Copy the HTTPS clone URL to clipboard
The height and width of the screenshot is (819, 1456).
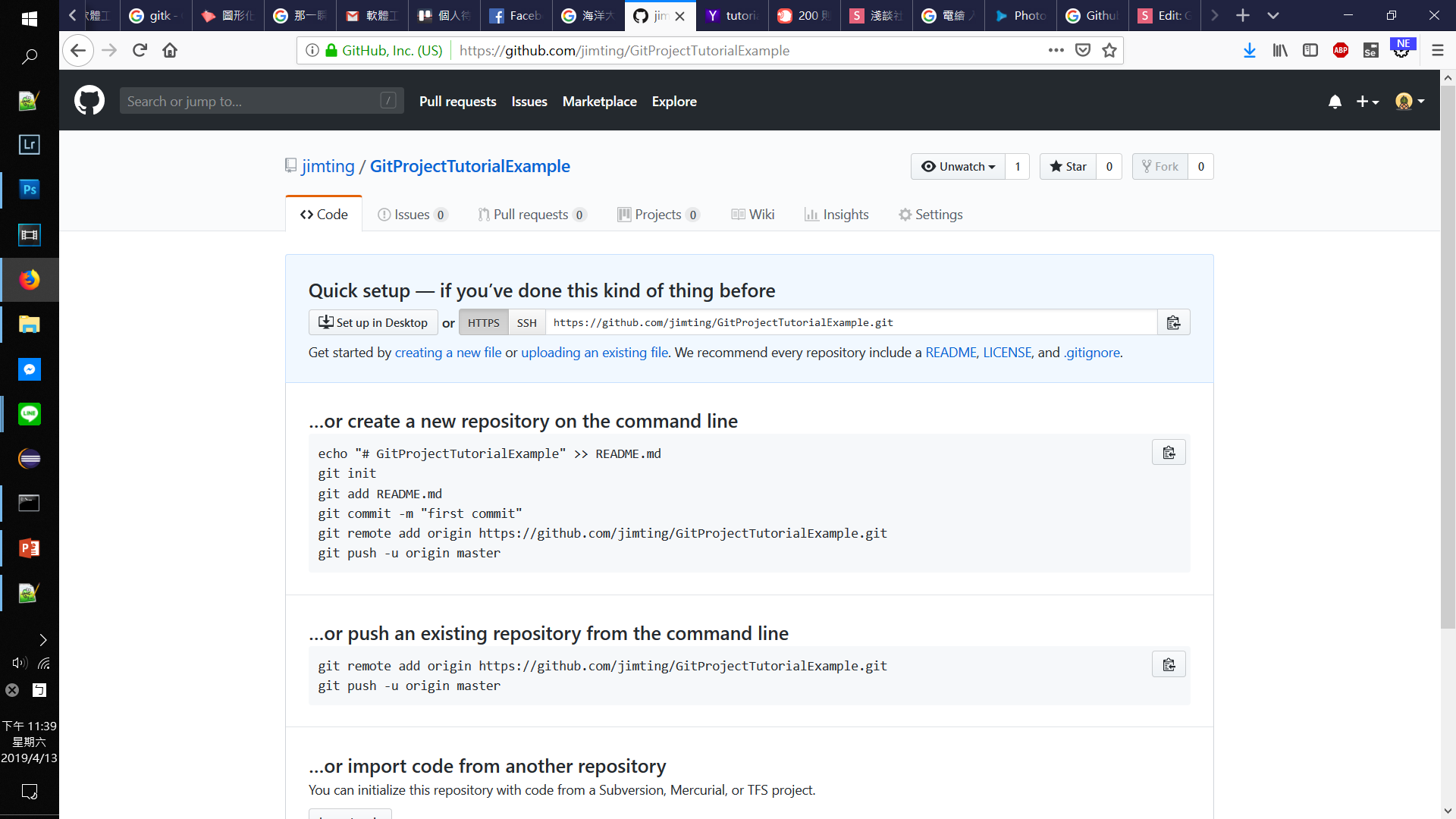(x=1173, y=323)
